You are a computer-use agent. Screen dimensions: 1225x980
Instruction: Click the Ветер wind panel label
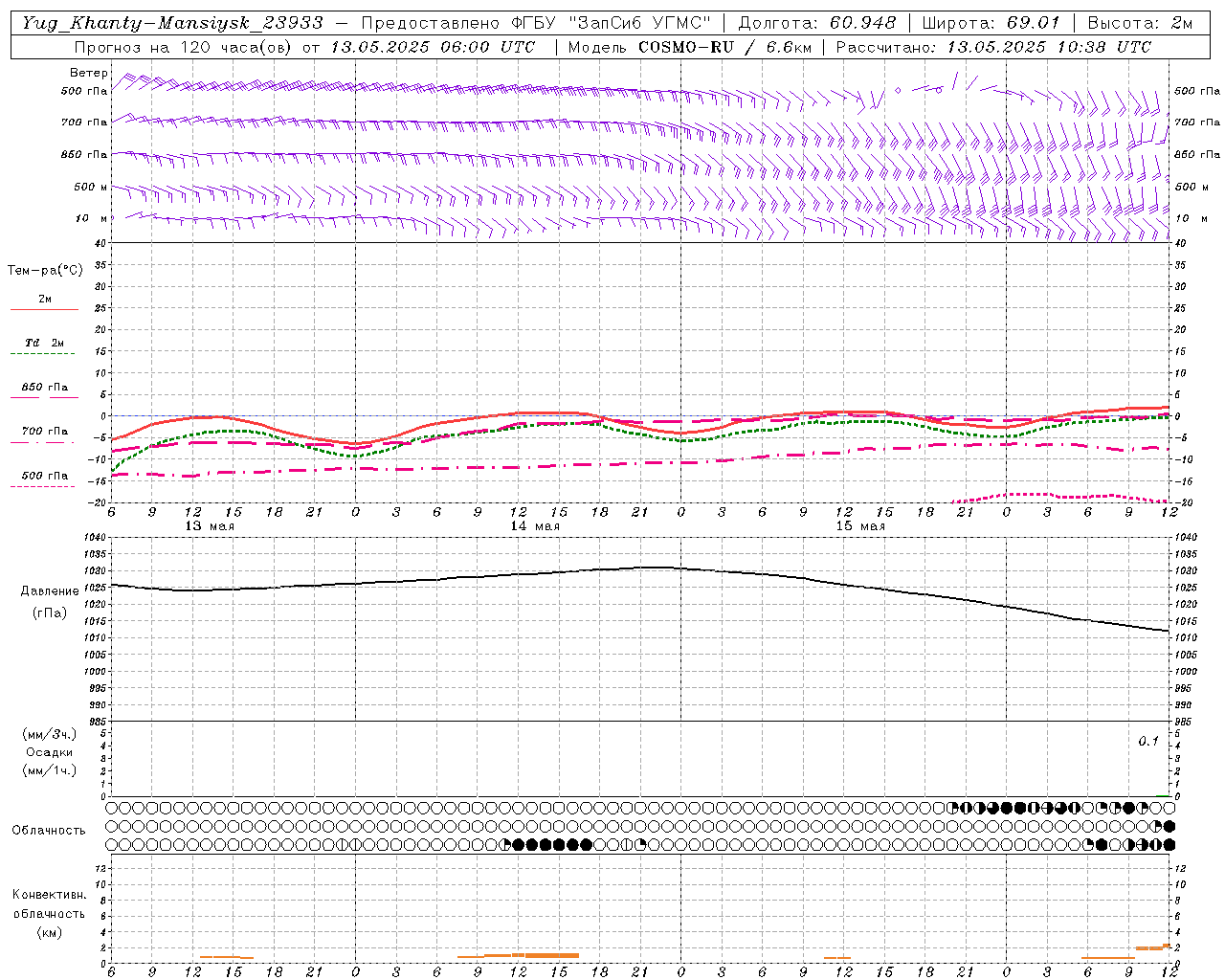click(88, 73)
